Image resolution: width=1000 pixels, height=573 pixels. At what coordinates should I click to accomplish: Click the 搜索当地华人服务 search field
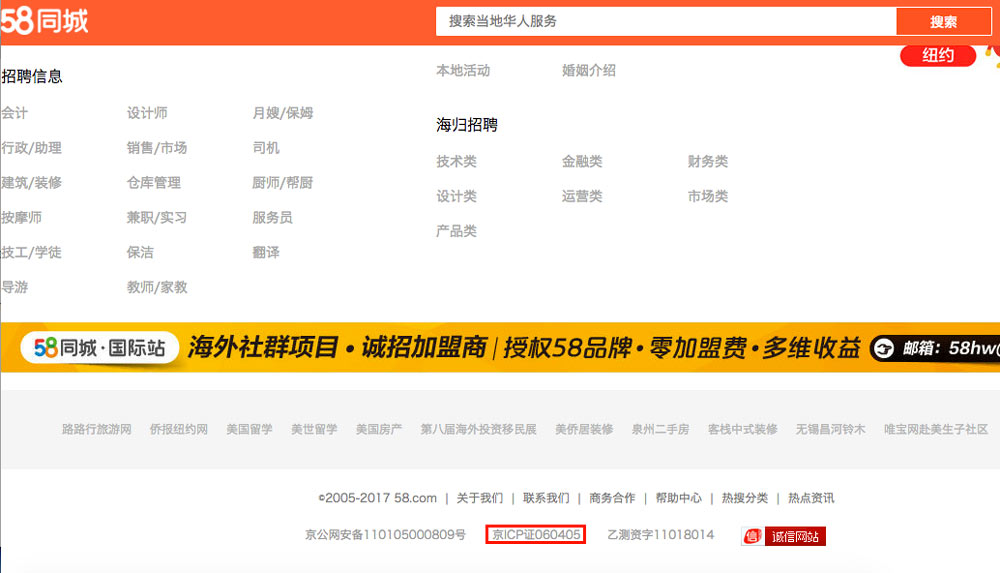665,21
